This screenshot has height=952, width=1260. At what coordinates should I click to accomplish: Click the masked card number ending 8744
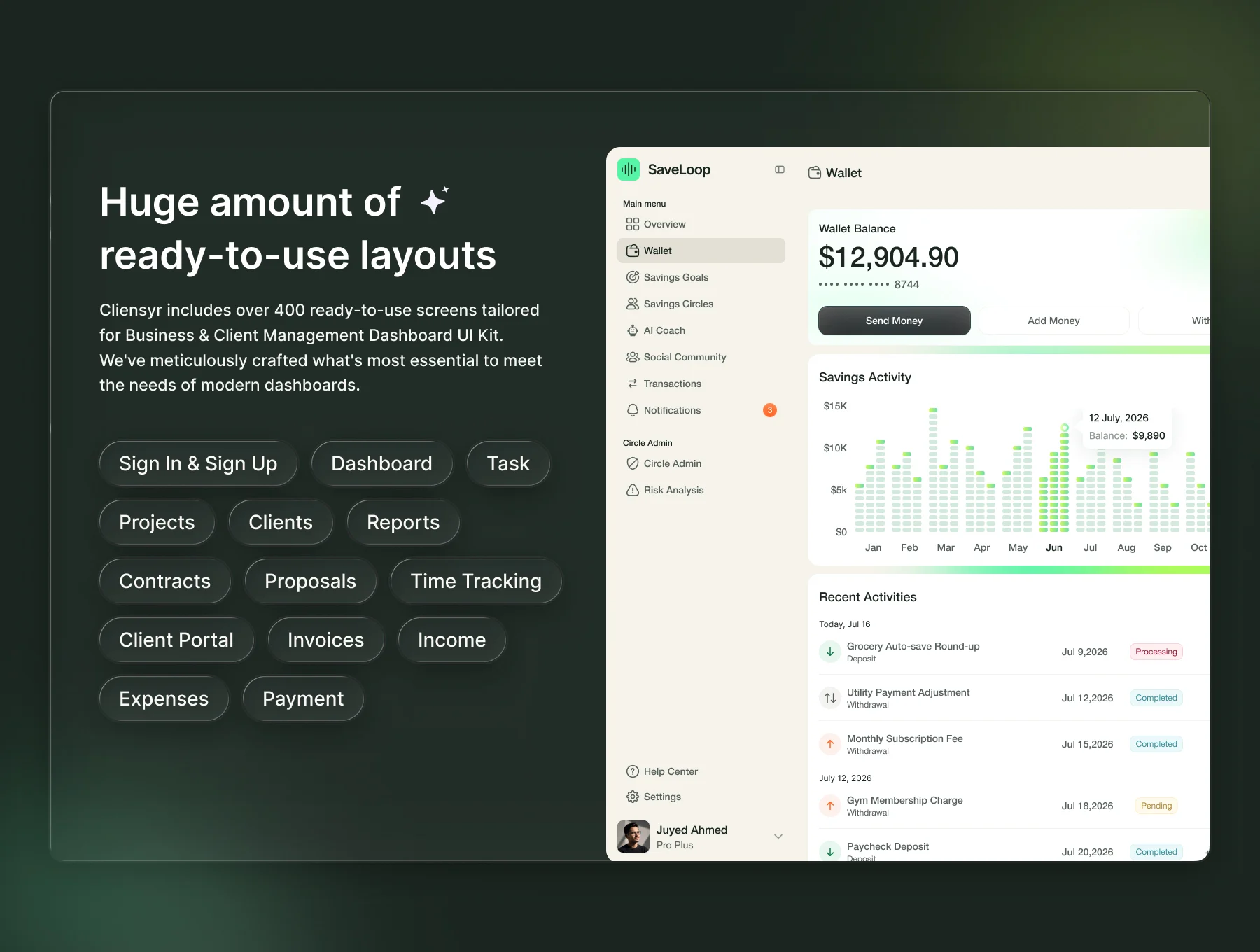click(x=869, y=284)
